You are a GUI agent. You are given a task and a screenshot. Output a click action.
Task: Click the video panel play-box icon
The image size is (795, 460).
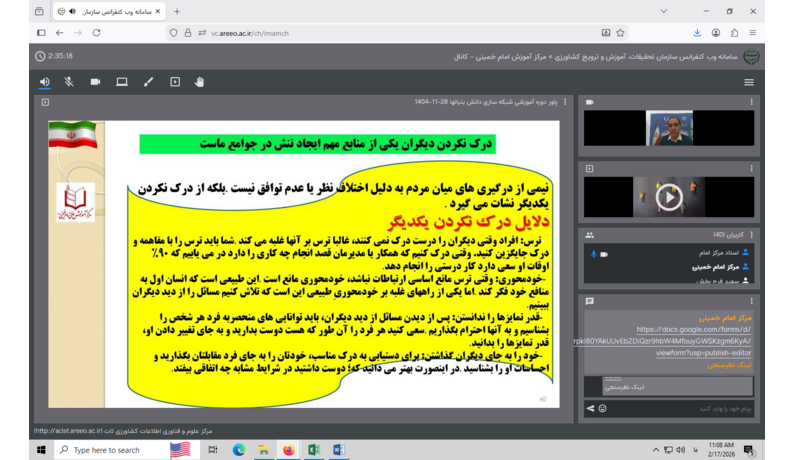(590, 168)
